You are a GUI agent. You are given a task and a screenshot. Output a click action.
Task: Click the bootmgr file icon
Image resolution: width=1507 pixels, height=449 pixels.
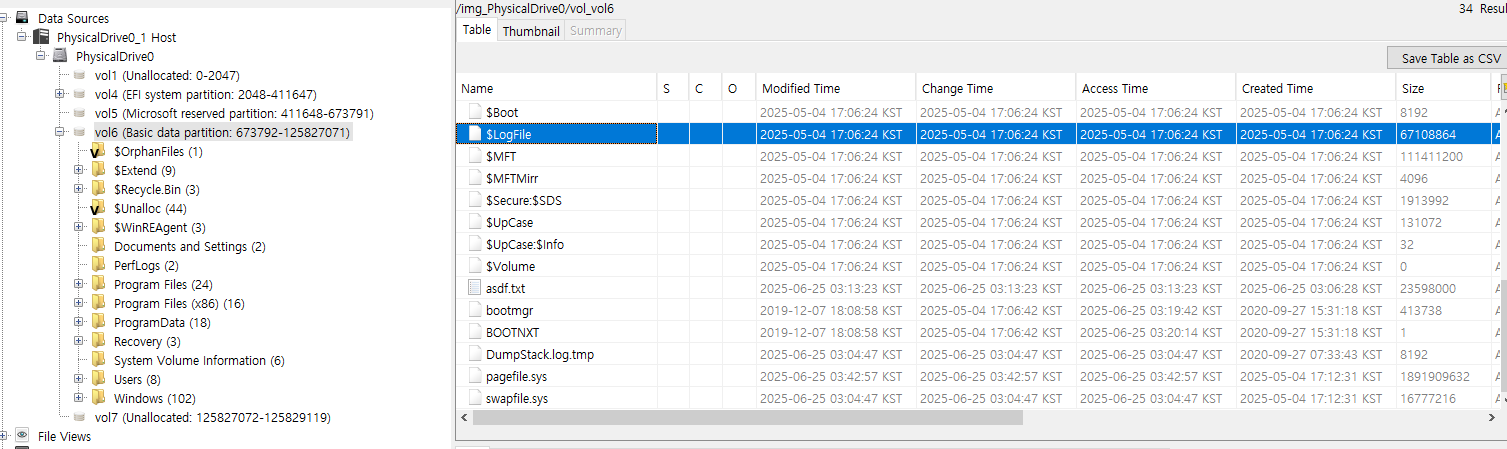pyautogui.click(x=475, y=310)
